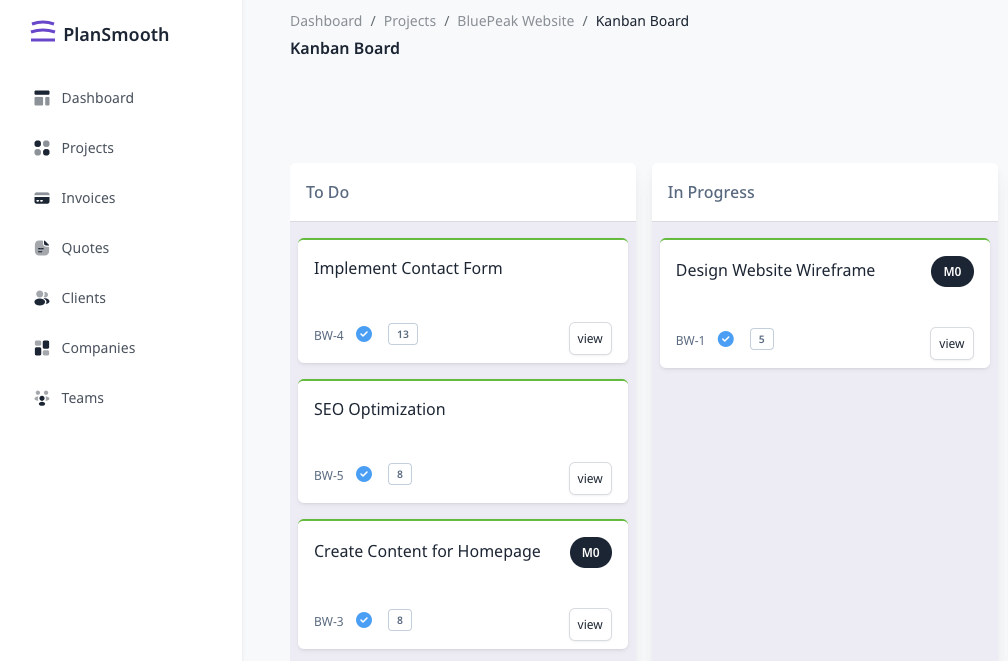Click the Quotes document icon
1008x661 pixels.
pos(42,248)
